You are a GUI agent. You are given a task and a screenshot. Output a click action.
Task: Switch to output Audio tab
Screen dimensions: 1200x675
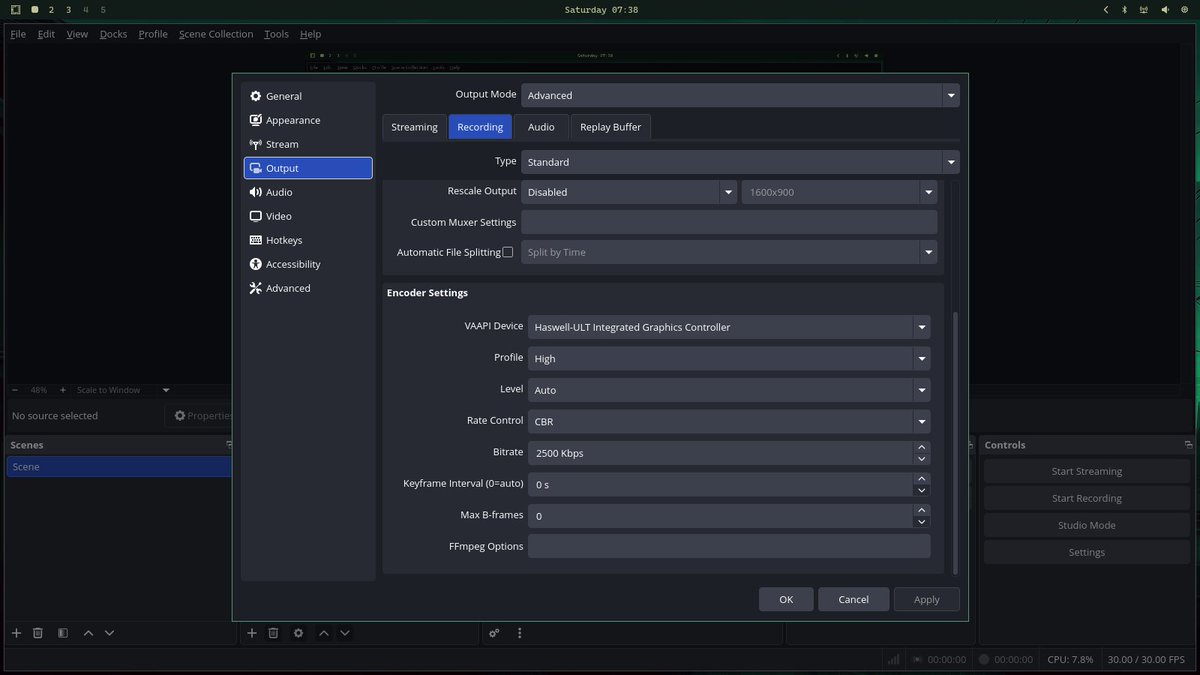541,127
